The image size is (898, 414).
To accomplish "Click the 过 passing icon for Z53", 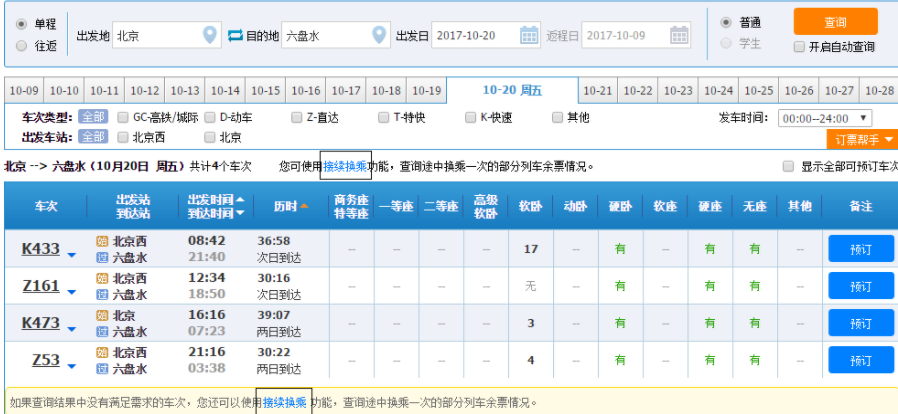I will pos(102,369).
